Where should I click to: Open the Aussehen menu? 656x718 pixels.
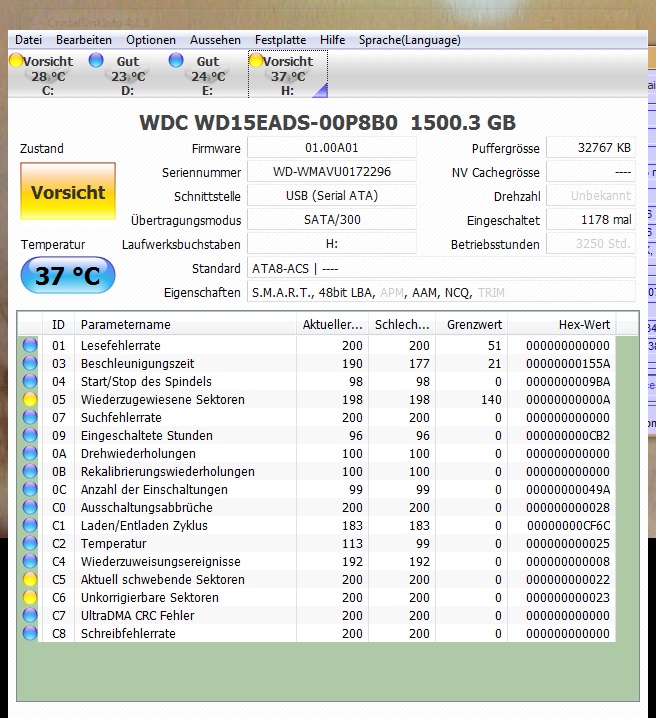click(215, 40)
